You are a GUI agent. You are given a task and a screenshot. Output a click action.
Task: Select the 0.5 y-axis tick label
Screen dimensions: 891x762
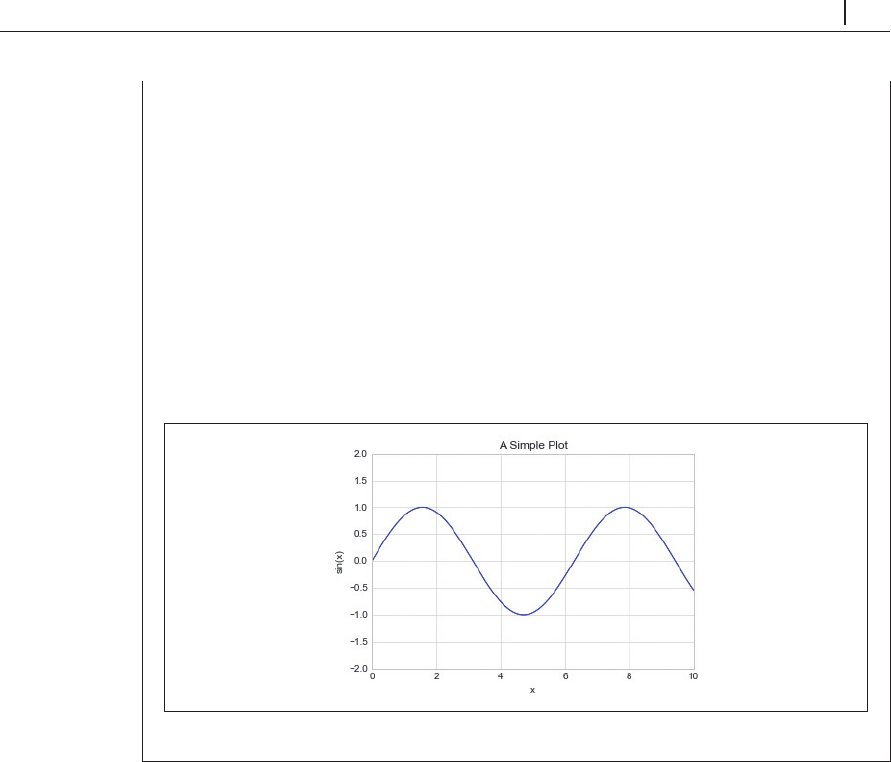point(358,534)
